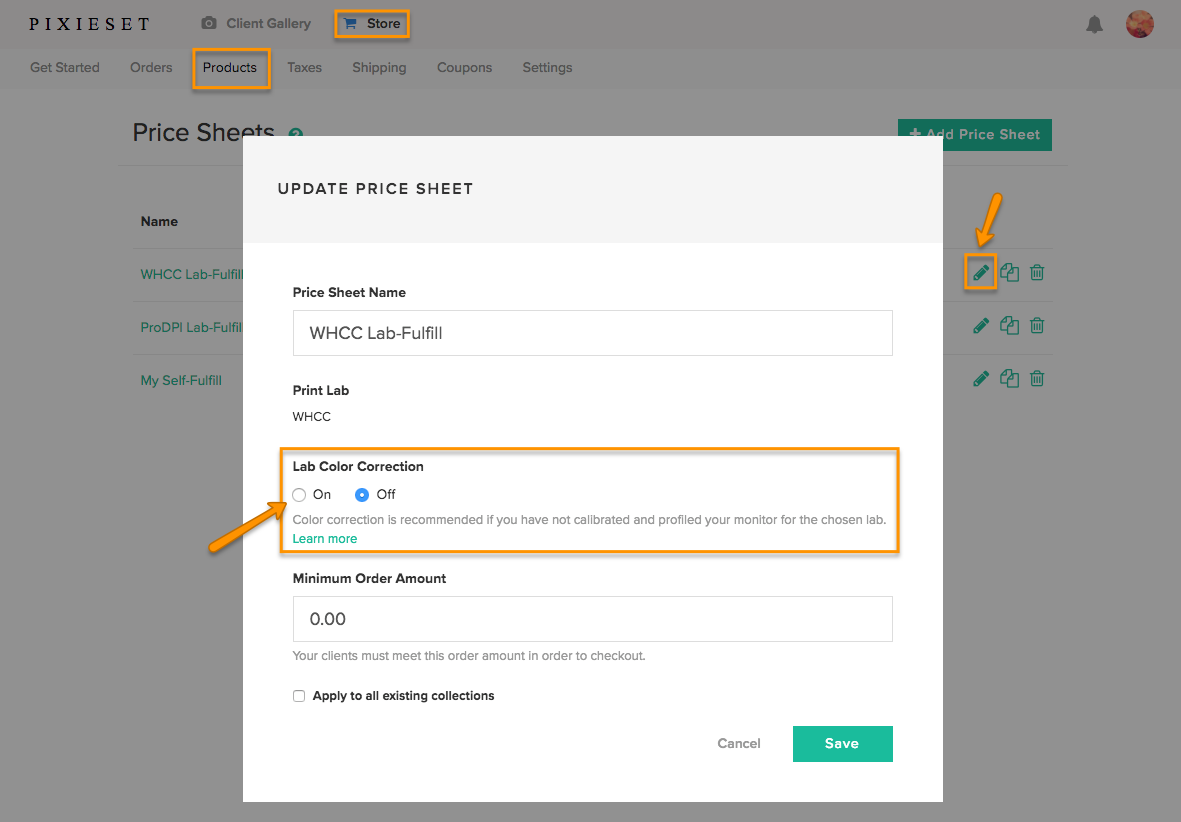
Task: Open Learn more about color correction
Action: click(325, 539)
